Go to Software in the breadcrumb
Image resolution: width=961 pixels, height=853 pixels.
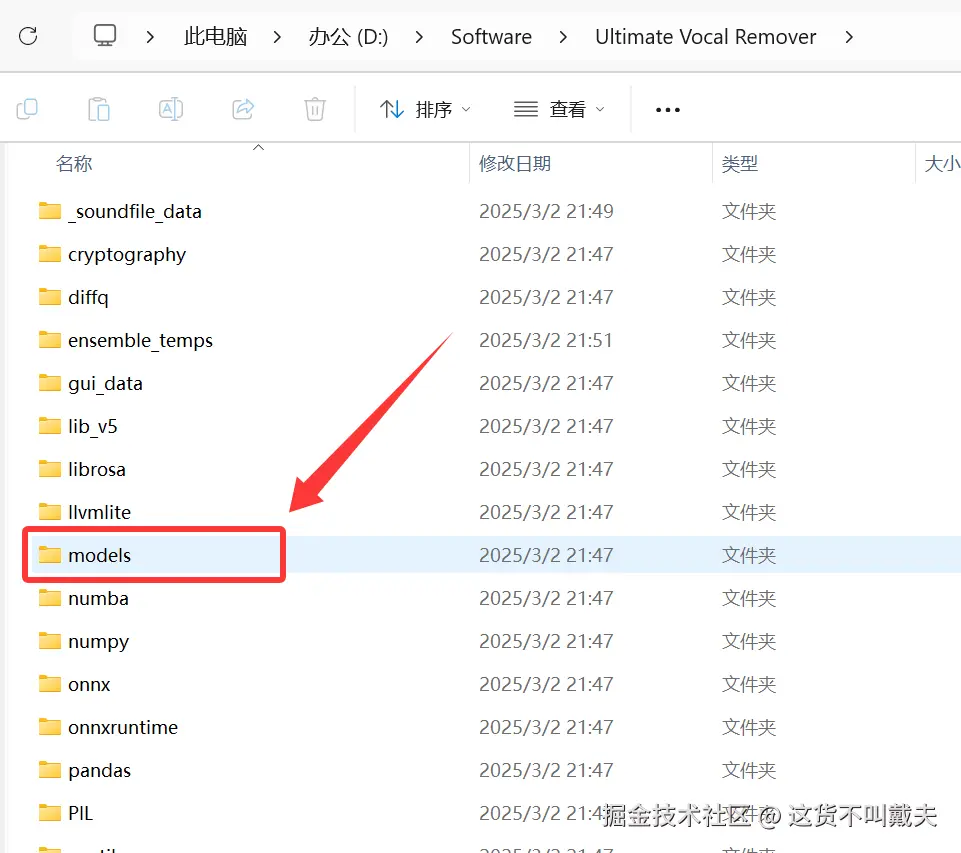point(491,37)
